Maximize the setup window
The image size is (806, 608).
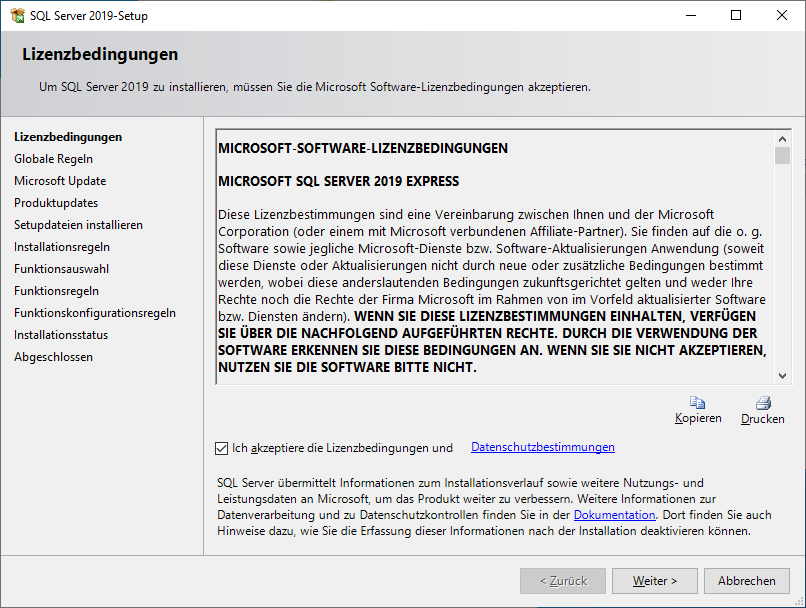pos(736,16)
